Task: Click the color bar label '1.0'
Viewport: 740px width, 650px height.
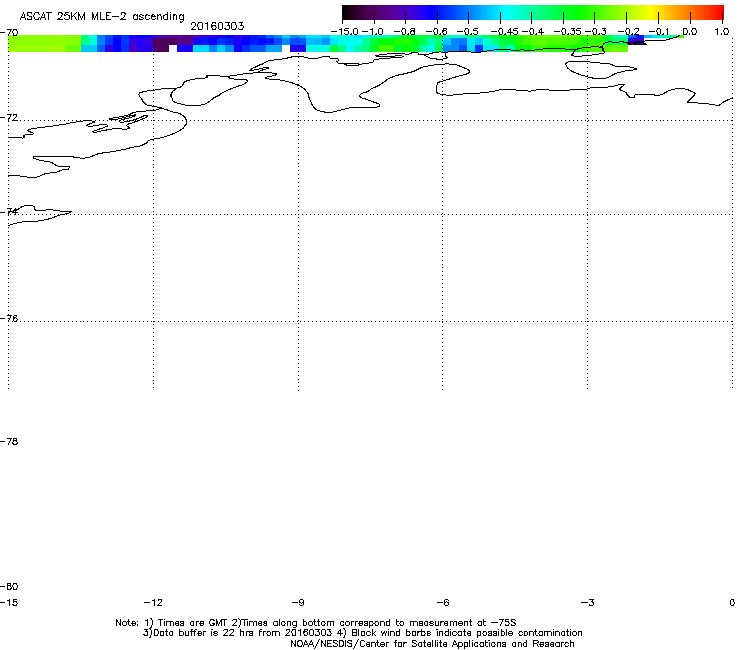Action: (x=721, y=32)
